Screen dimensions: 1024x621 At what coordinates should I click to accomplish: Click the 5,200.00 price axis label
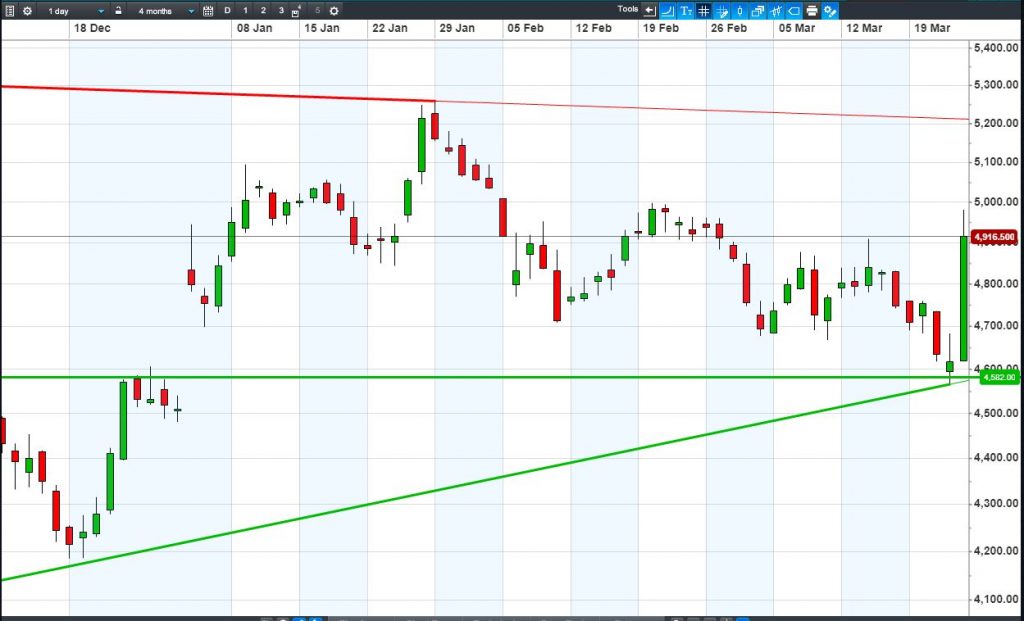[995, 123]
